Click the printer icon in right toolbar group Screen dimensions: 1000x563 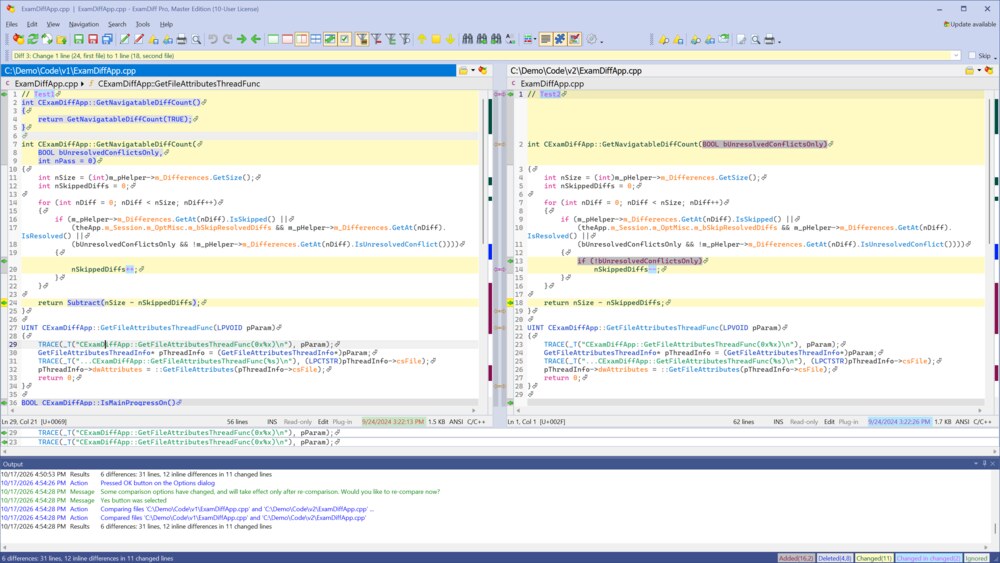(770, 40)
